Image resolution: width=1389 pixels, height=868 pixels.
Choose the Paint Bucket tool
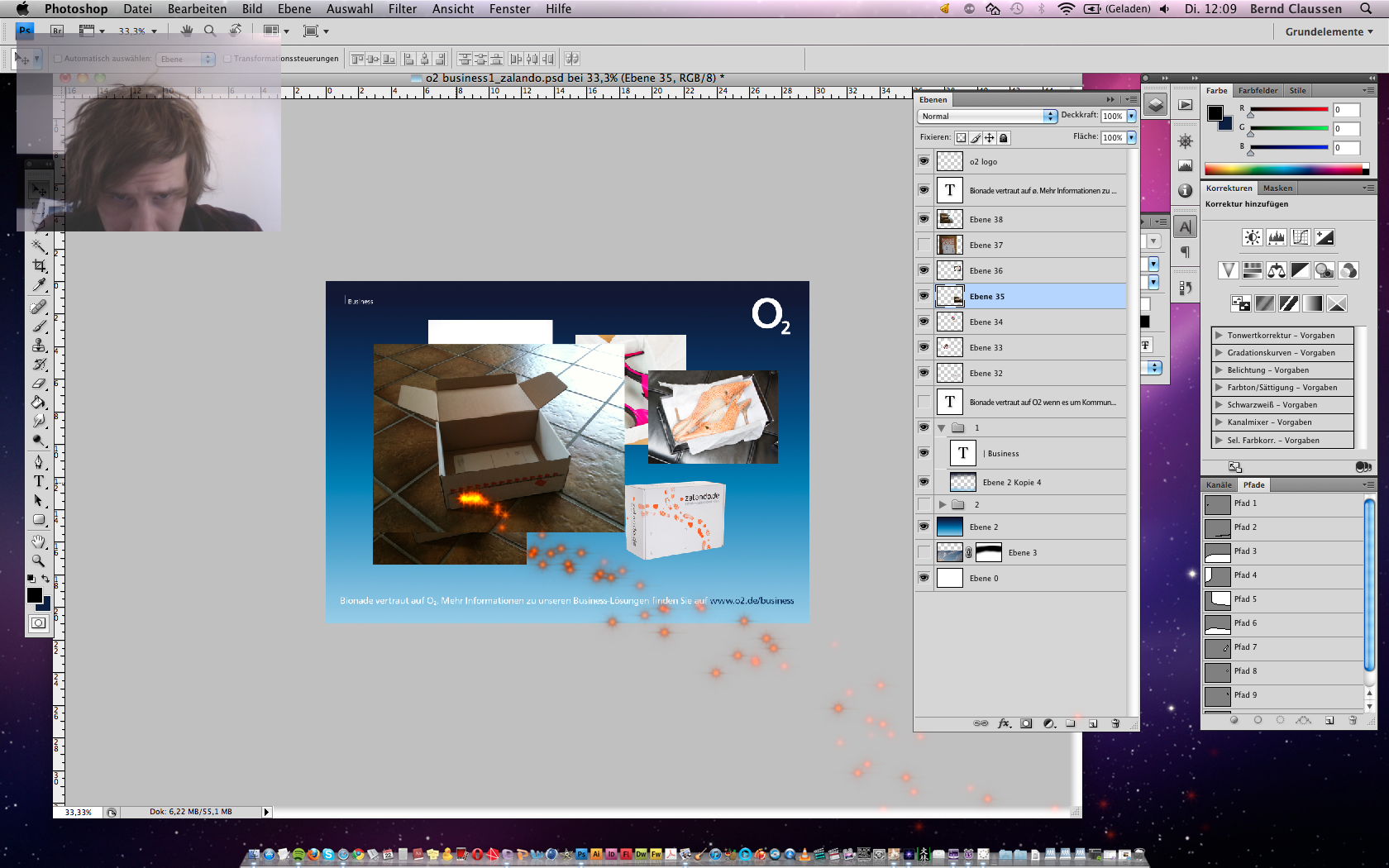(x=39, y=403)
